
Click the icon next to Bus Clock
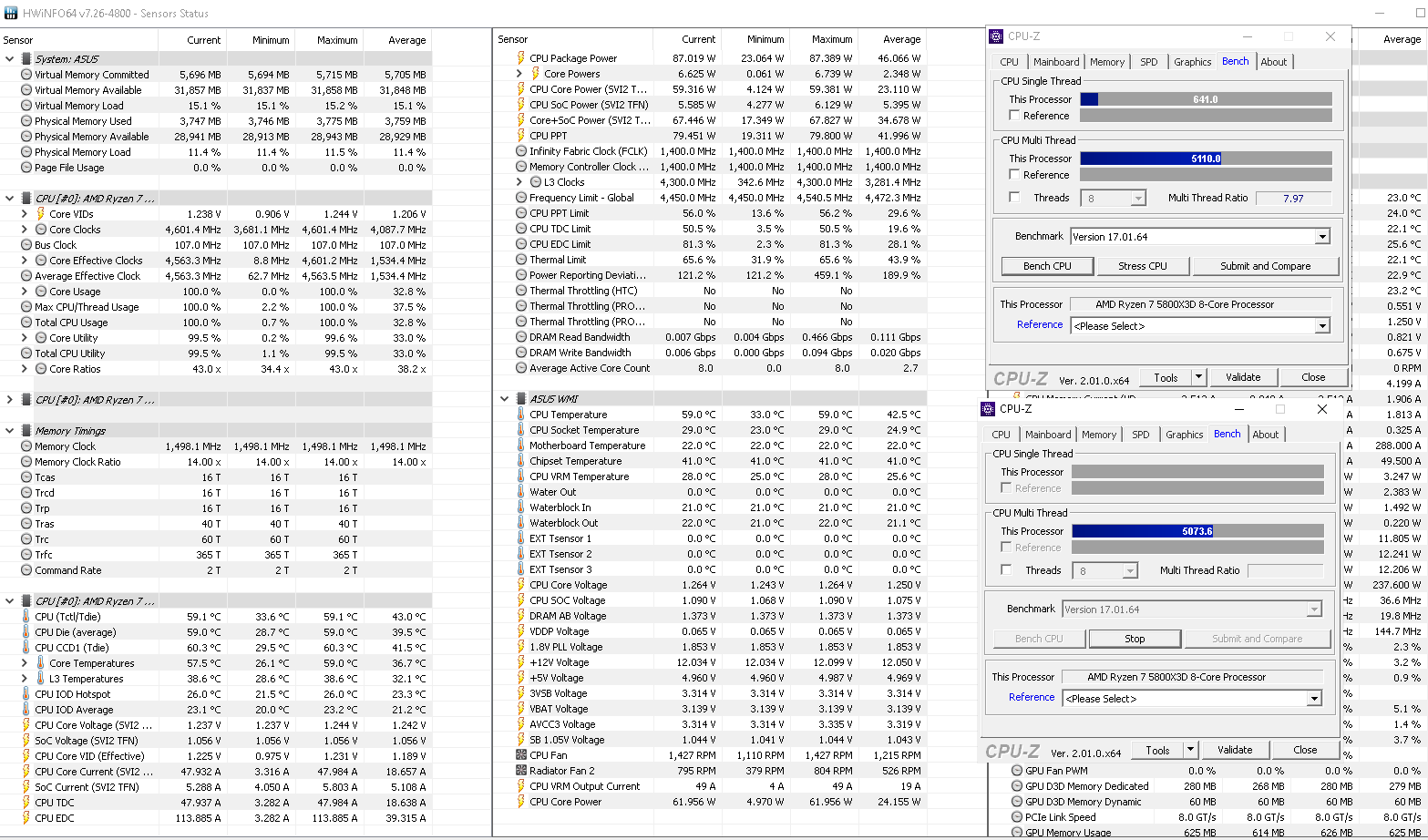point(26,245)
